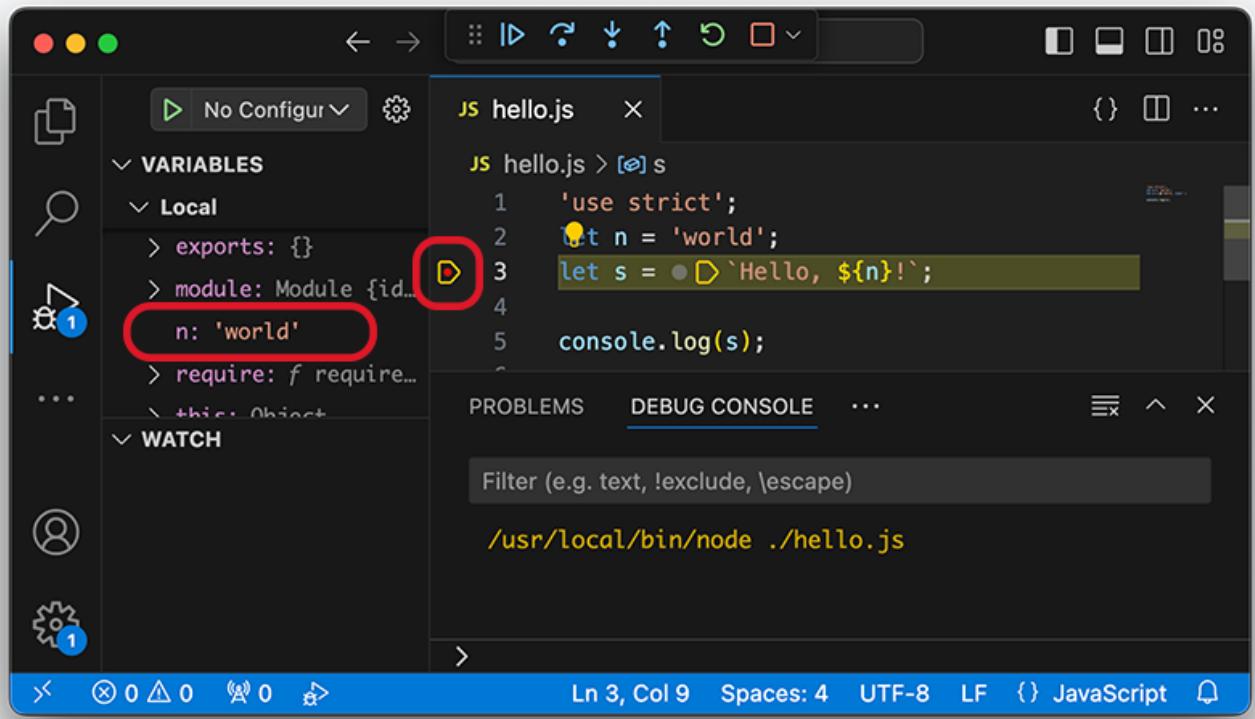This screenshot has width=1255, height=719.
Task: Expand the require variable
Action: (x=155, y=375)
